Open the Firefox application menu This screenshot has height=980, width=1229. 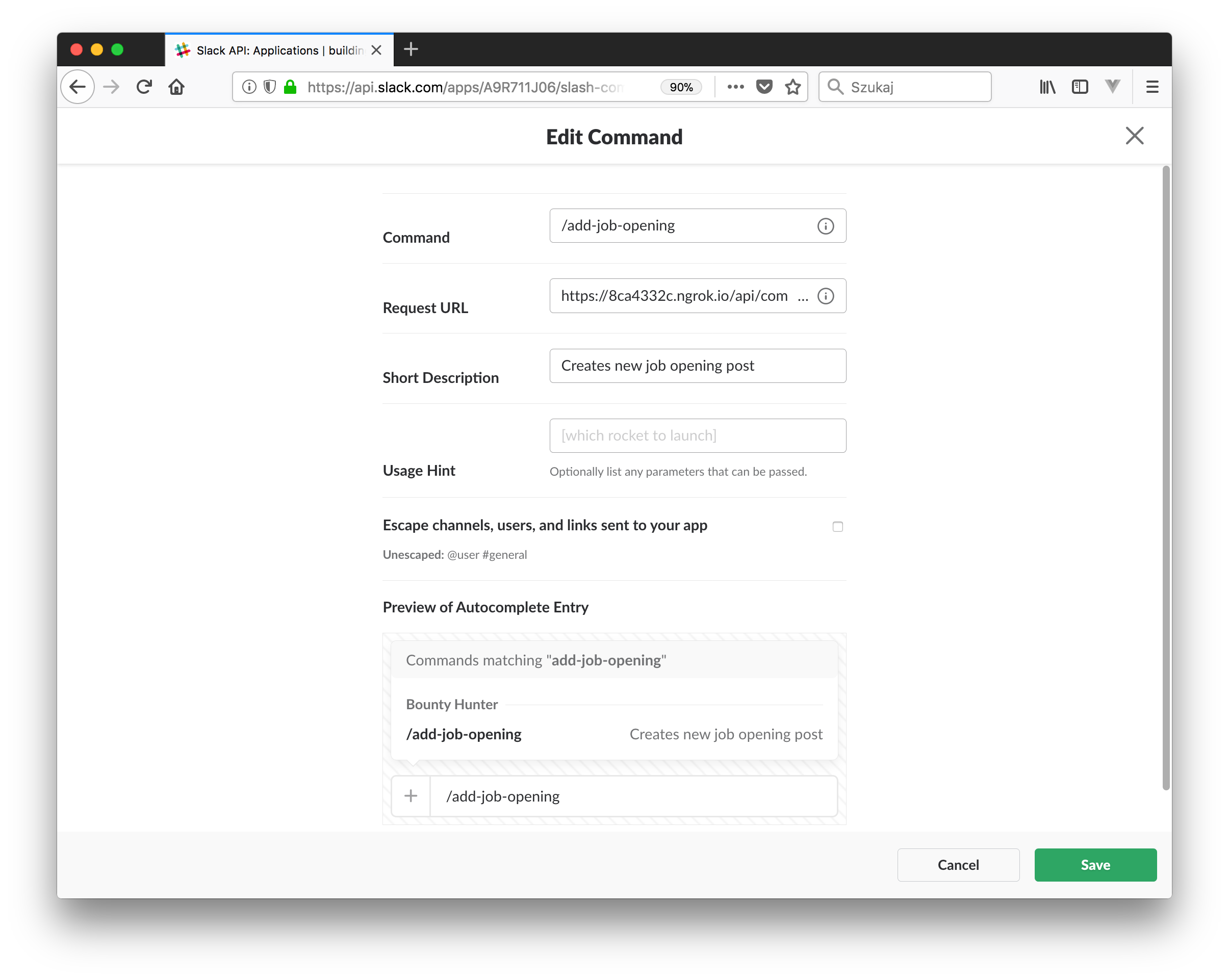tap(1152, 87)
